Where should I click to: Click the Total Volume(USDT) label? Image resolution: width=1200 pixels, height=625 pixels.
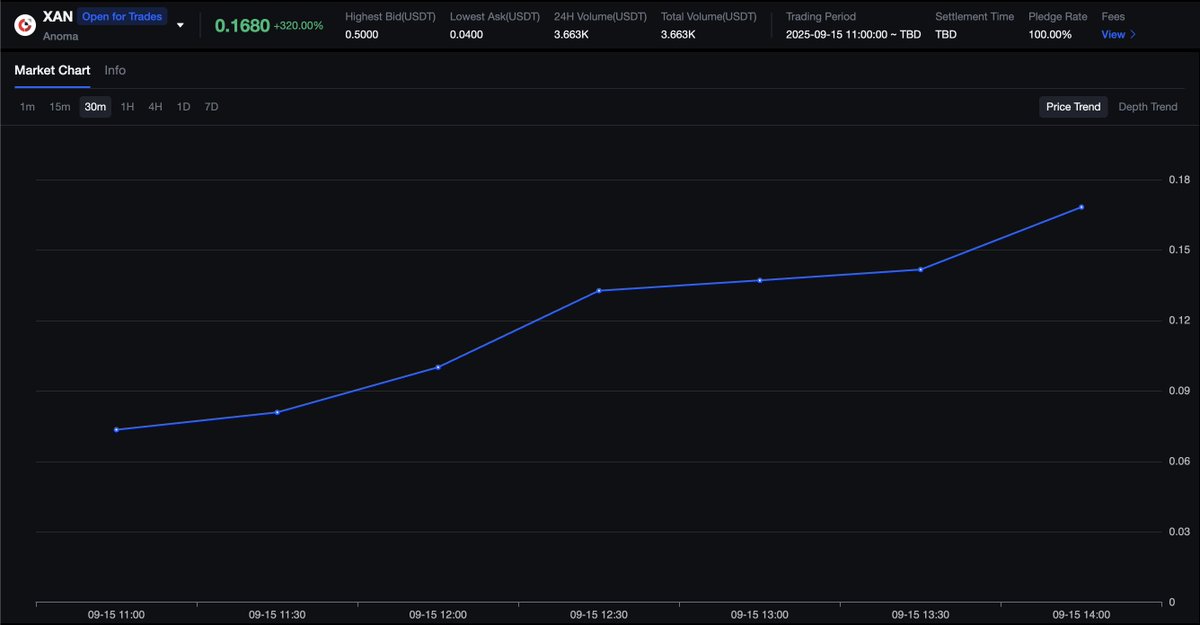pyautogui.click(x=709, y=17)
